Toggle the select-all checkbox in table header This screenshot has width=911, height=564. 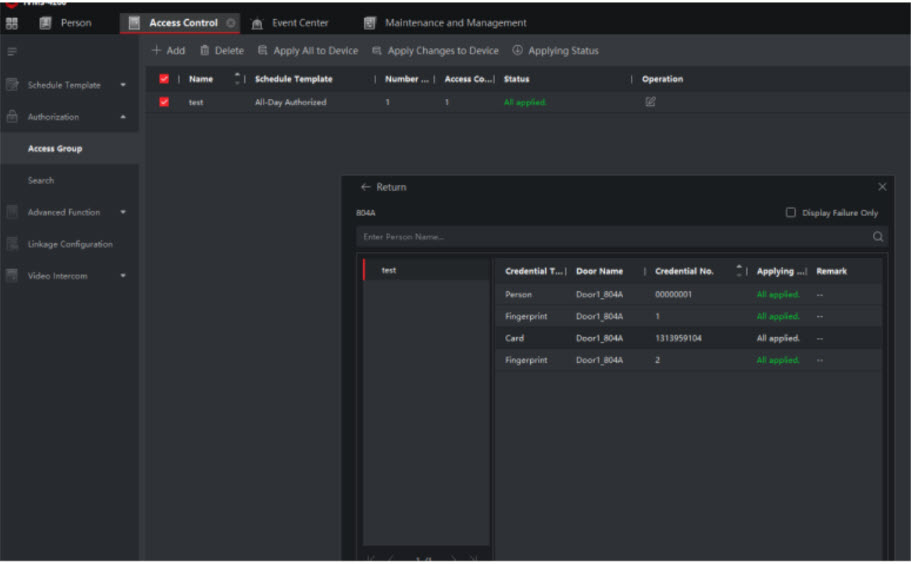pos(164,79)
